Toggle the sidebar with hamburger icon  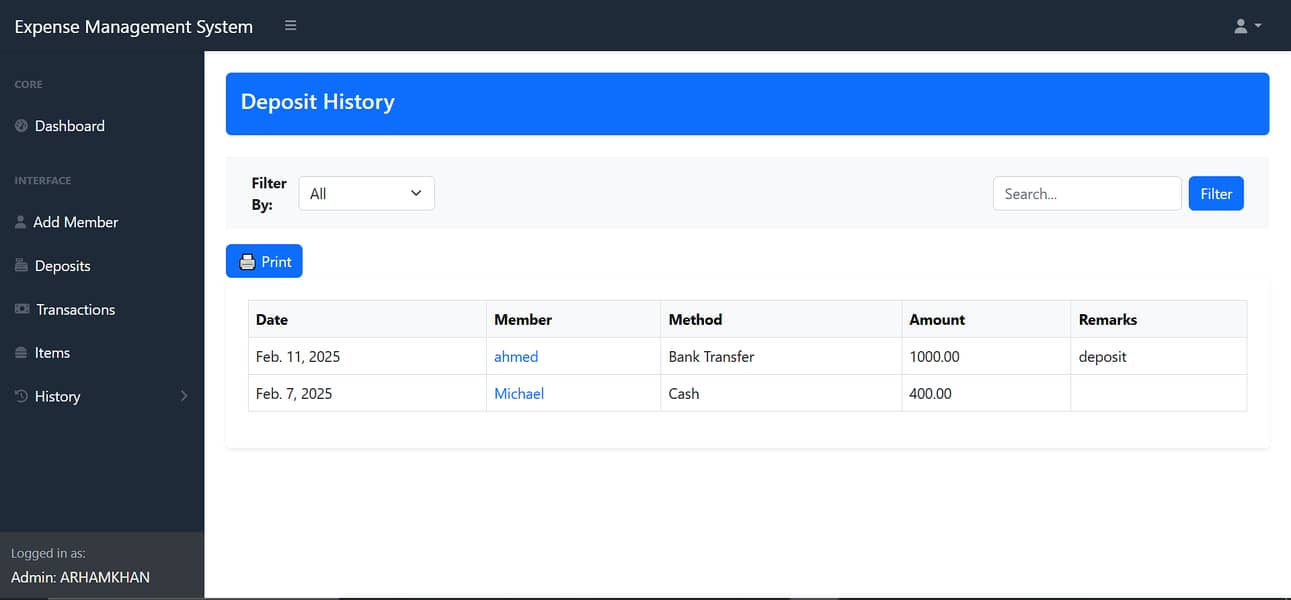click(x=291, y=26)
